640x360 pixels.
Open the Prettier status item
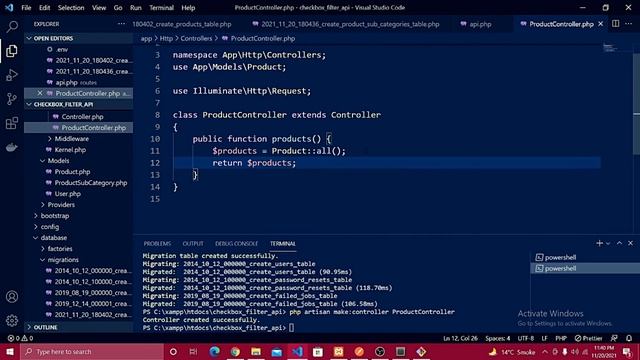588,338
